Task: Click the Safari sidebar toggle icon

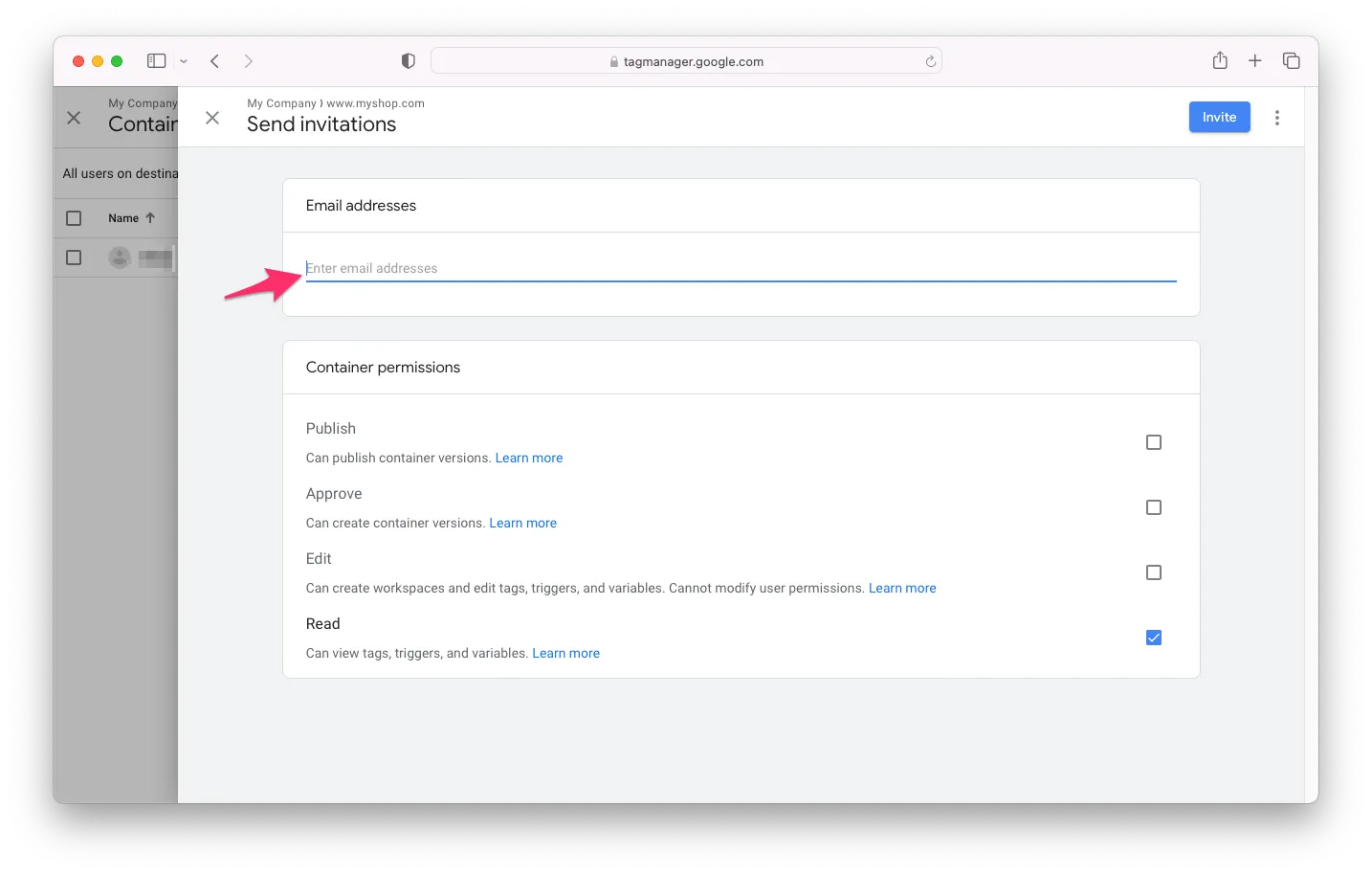Action: (156, 61)
